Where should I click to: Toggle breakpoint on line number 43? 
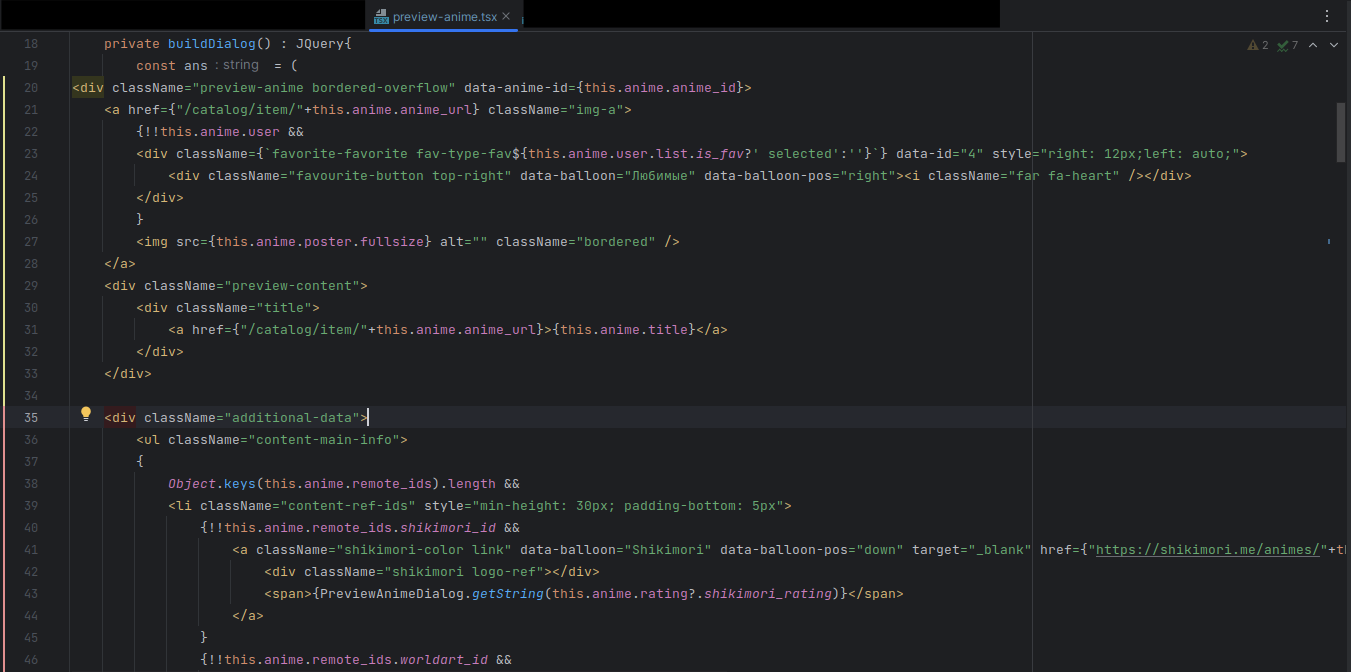(x=30, y=594)
